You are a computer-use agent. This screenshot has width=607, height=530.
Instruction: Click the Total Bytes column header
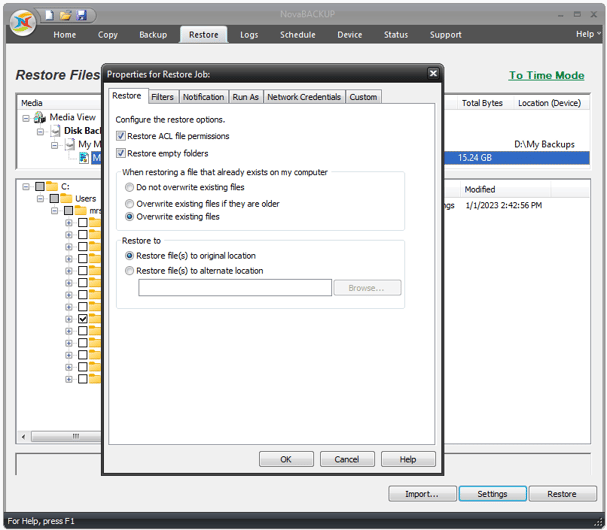(x=482, y=103)
